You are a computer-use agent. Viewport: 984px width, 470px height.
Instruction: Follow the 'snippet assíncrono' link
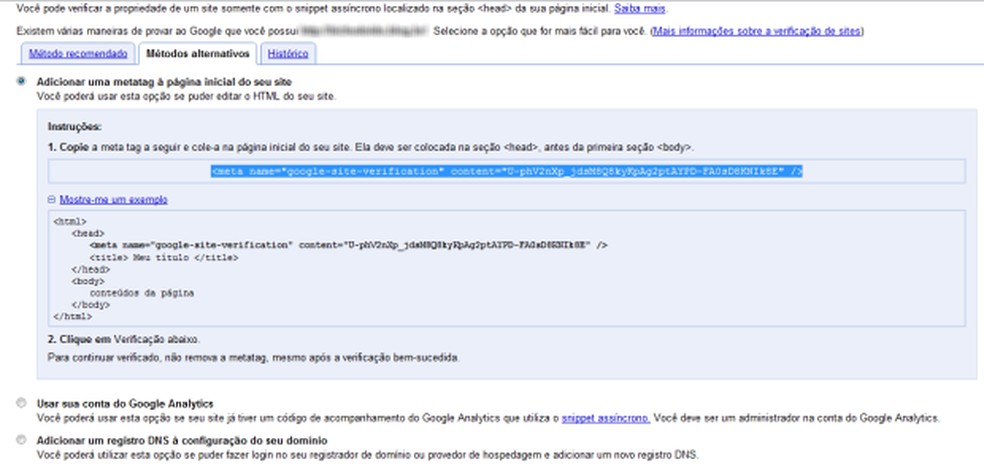pos(605,417)
